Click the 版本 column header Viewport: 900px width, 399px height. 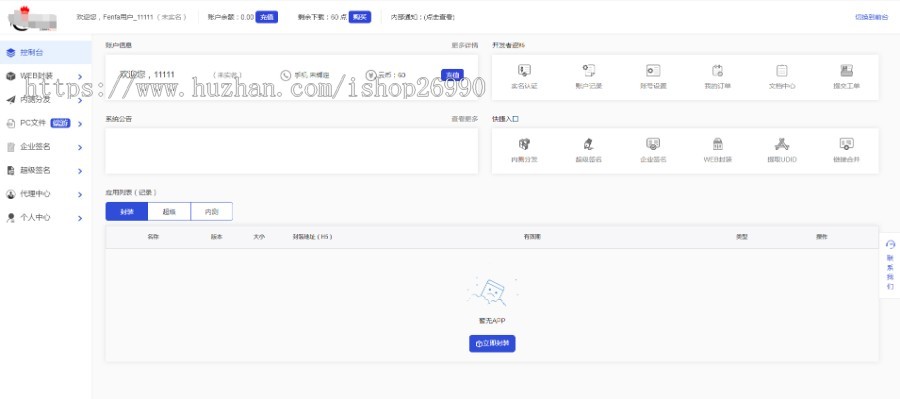click(216, 237)
